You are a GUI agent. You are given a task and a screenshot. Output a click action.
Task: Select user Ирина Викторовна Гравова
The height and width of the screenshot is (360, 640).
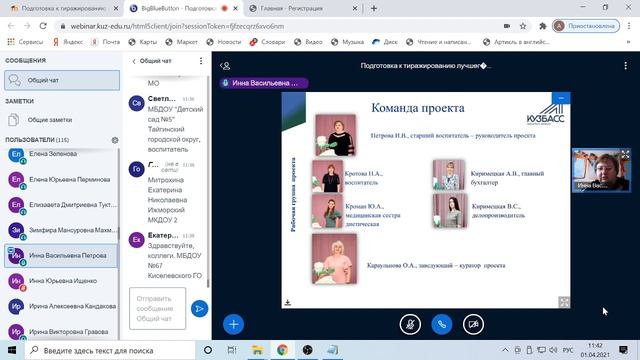61,331
